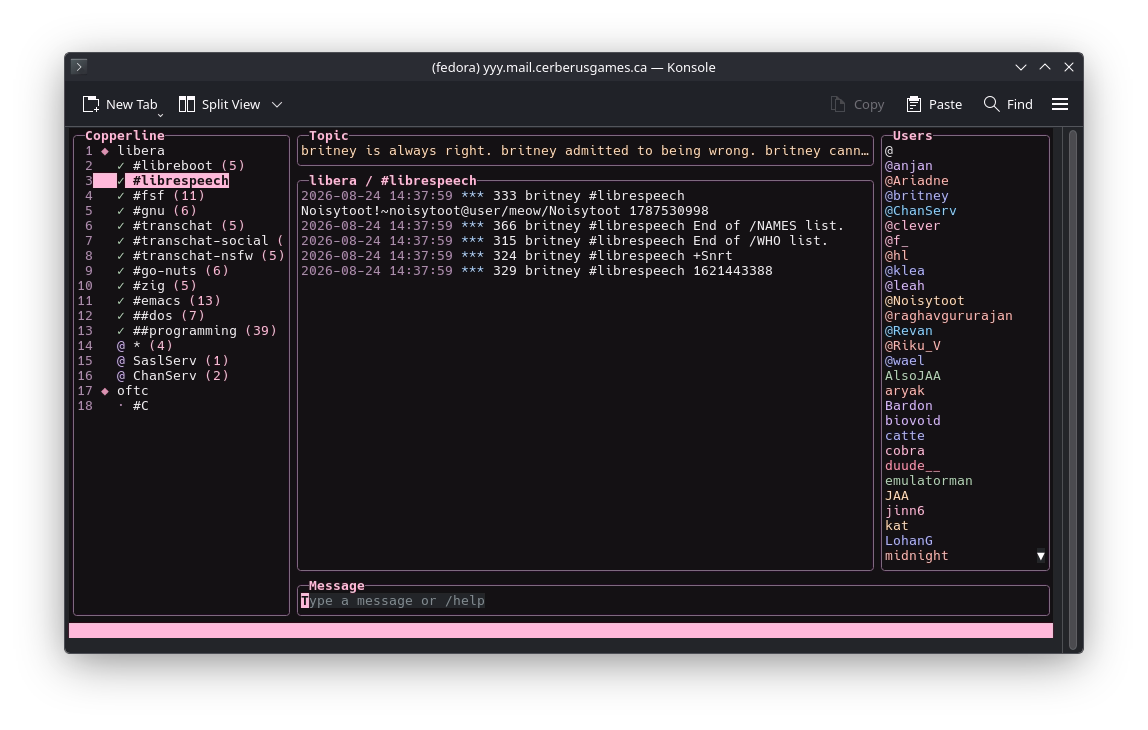The width and height of the screenshot is (1148, 730).
Task: Select user @britney in Users list
Action: 917,195
